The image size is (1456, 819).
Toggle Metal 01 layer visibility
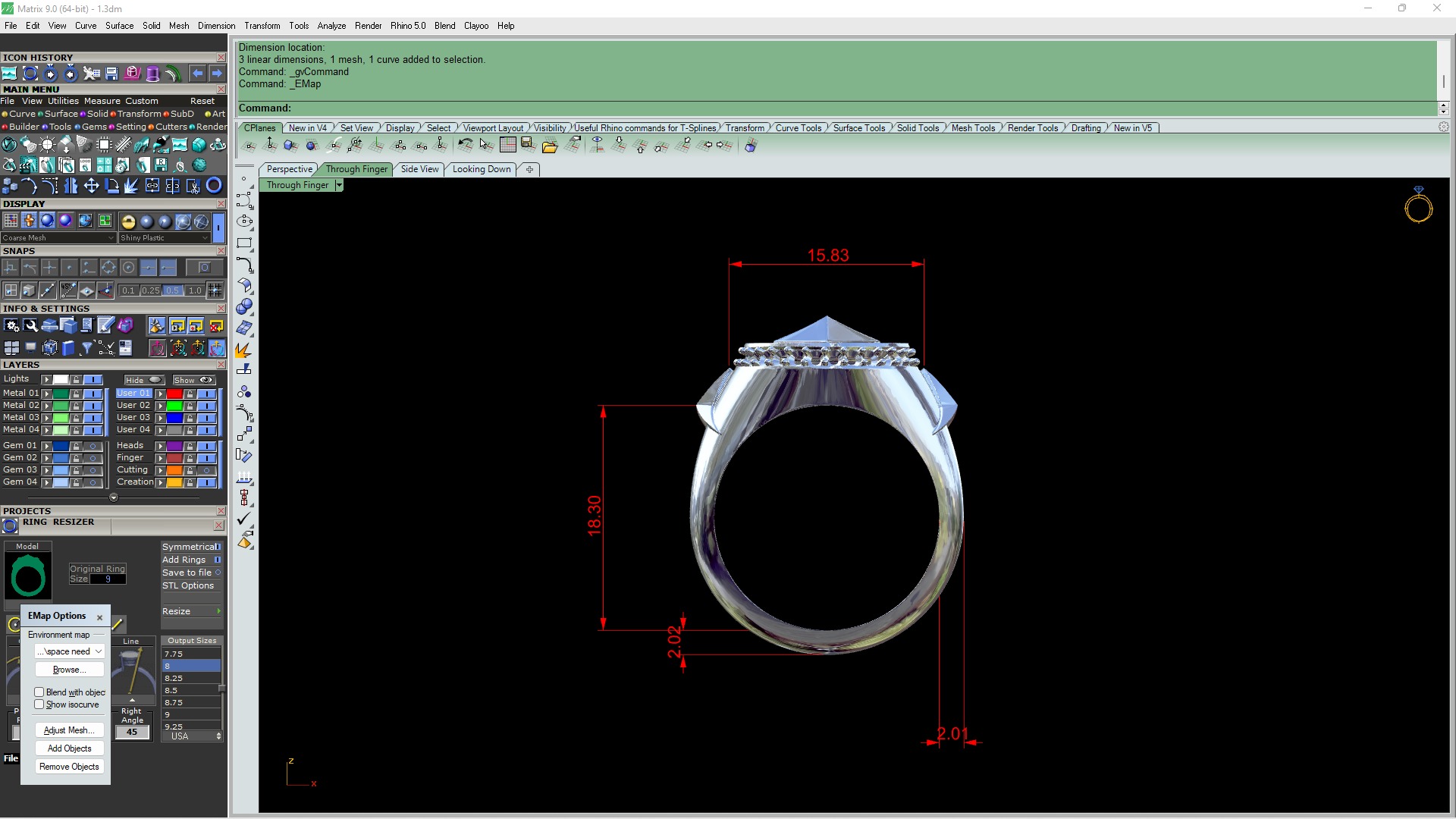tap(93, 394)
